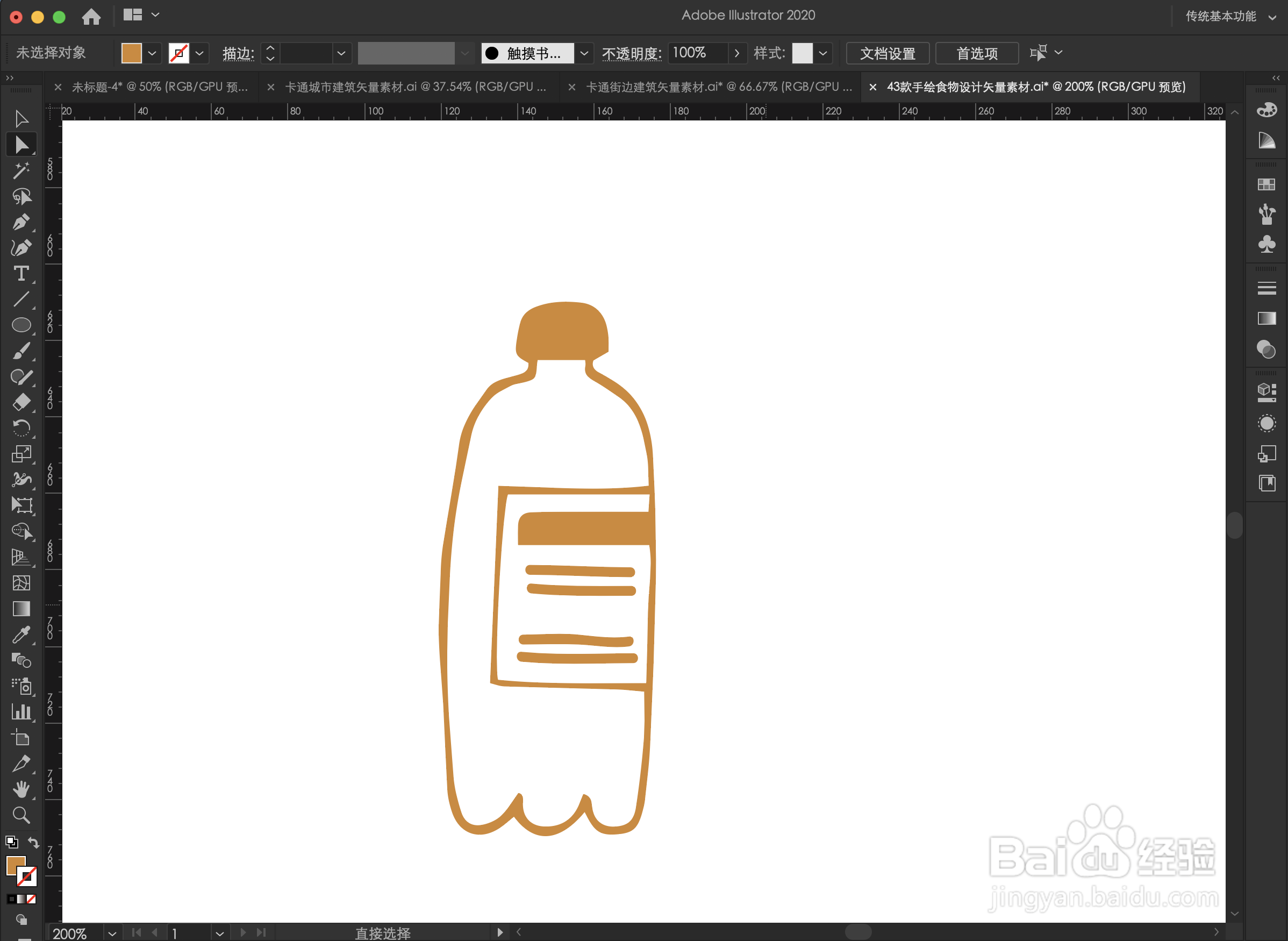Select the Eyedropper tool
The image size is (1288, 941).
(21, 635)
